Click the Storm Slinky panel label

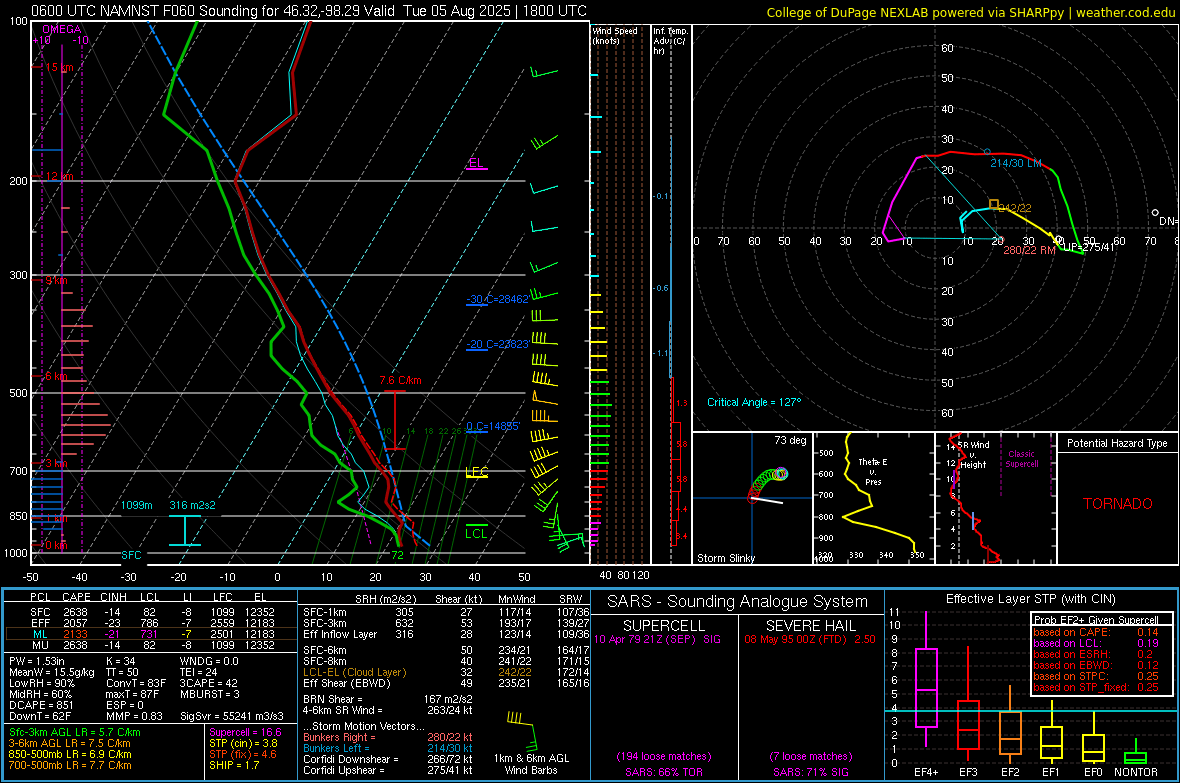[725, 558]
